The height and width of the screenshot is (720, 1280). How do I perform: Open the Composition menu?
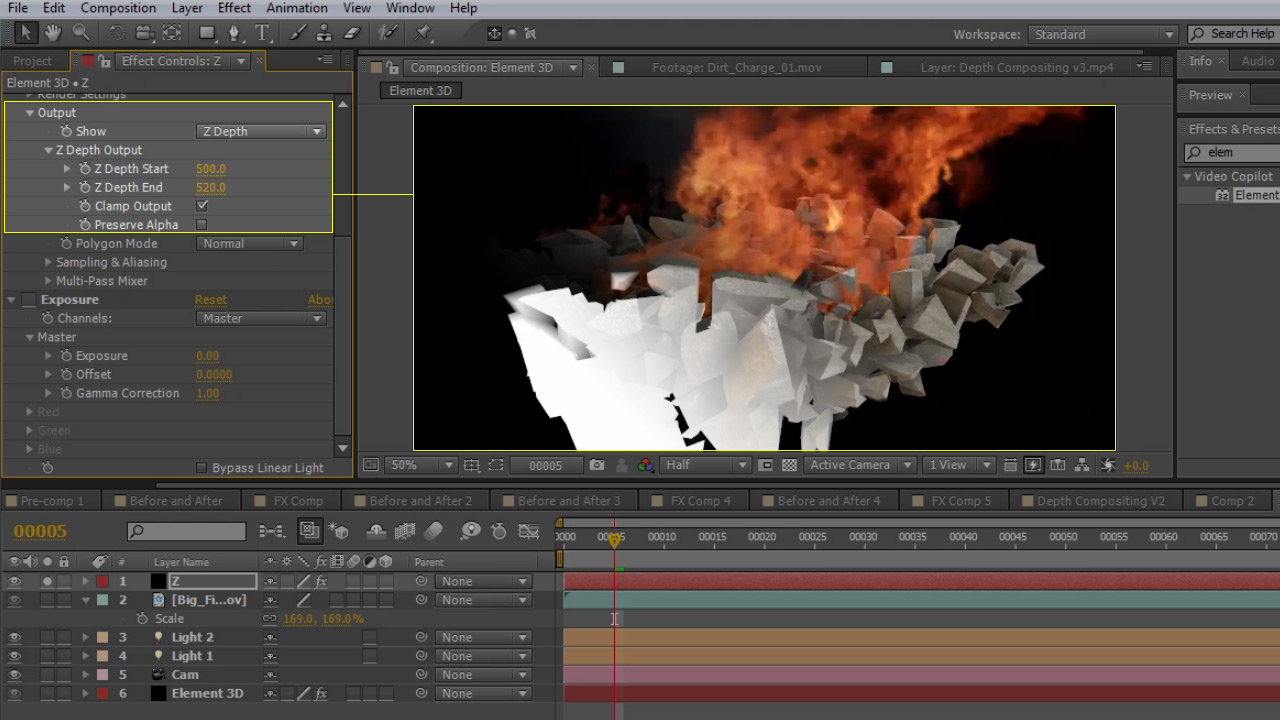pos(118,8)
